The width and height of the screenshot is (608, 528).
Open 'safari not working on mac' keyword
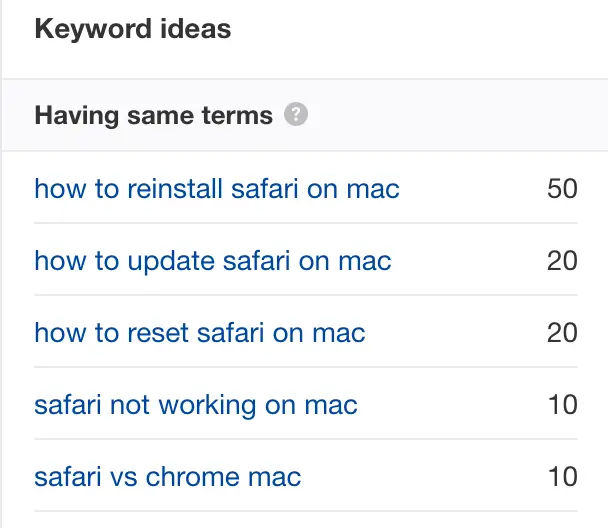tap(196, 405)
